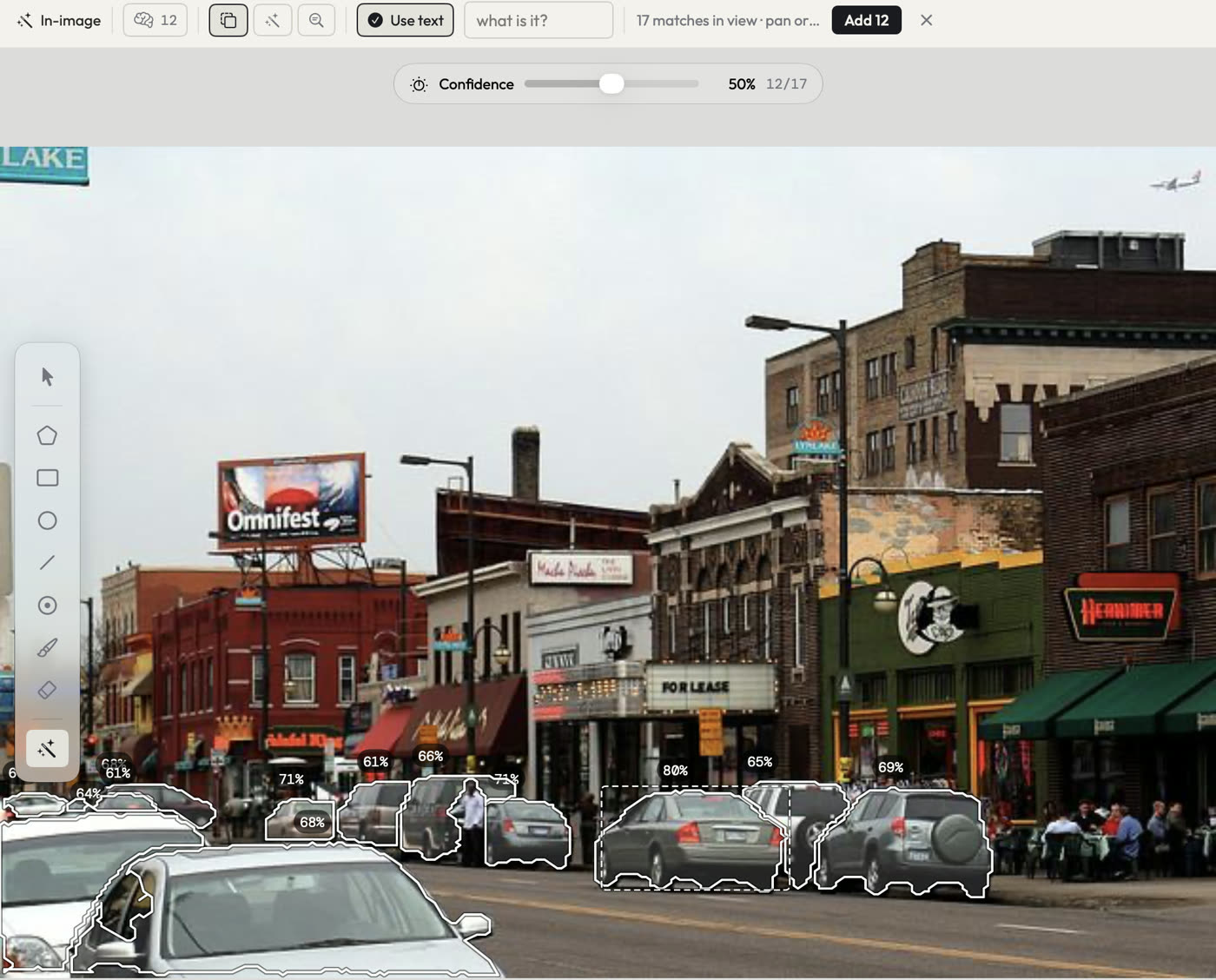Click the 80% confidence label
This screenshot has width=1216, height=980.
click(675, 771)
